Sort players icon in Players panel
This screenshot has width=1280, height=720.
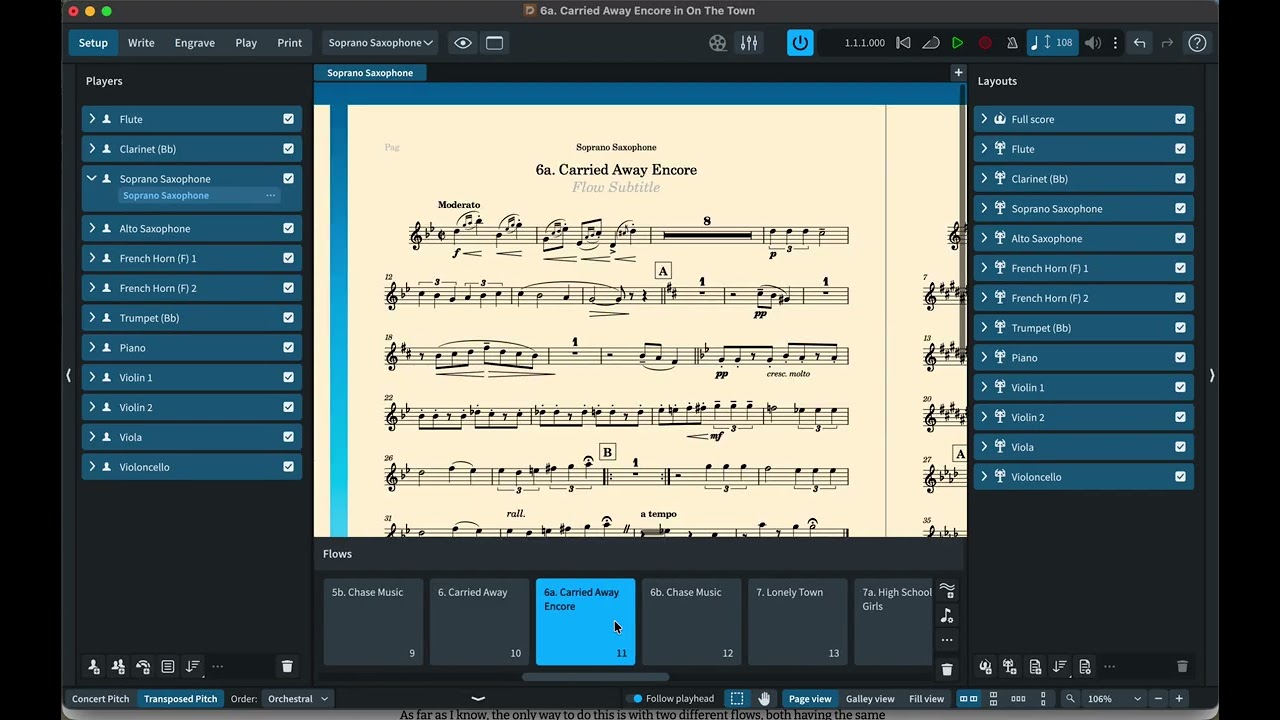[193, 667]
